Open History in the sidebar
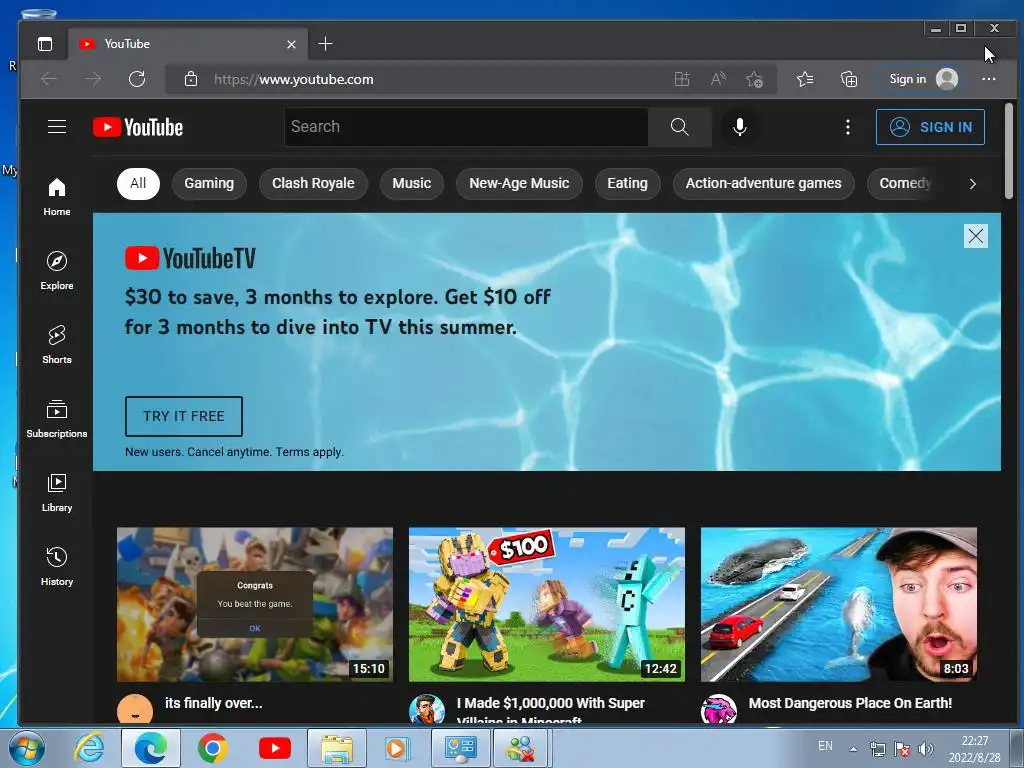1024x768 pixels. pos(57,566)
